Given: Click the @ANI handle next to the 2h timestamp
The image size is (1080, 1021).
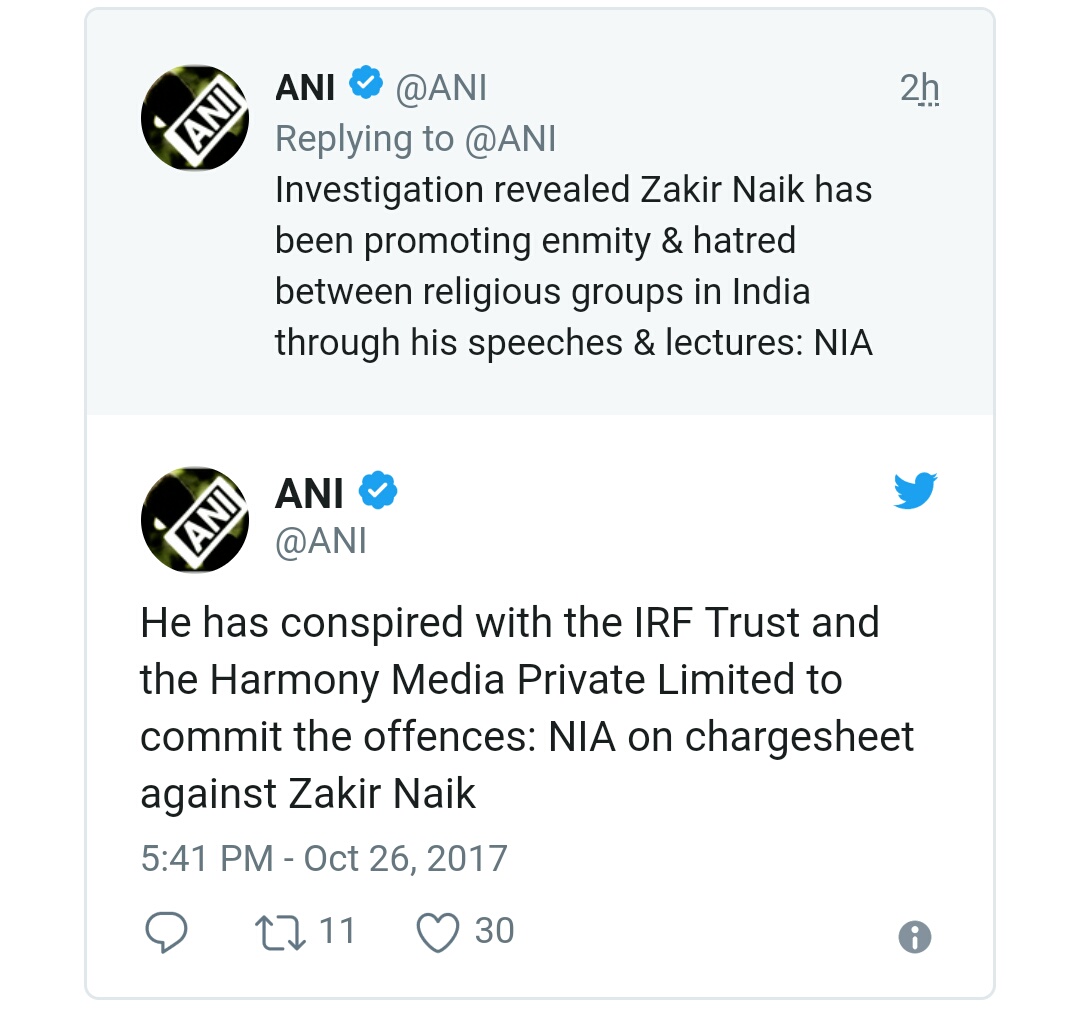Looking at the screenshot, I should pyautogui.click(x=441, y=88).
